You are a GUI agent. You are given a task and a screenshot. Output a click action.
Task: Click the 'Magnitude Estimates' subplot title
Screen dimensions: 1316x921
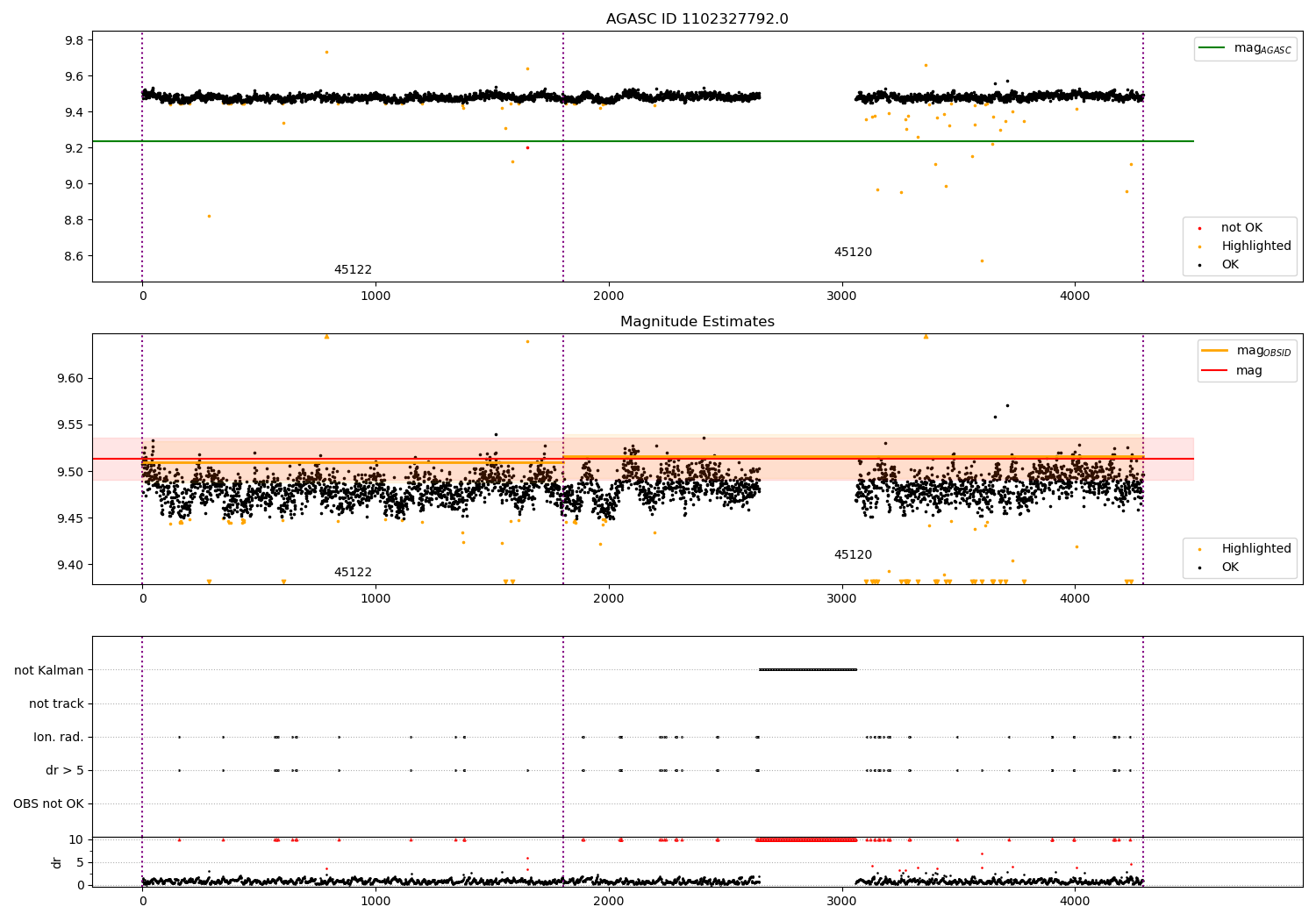697,322
